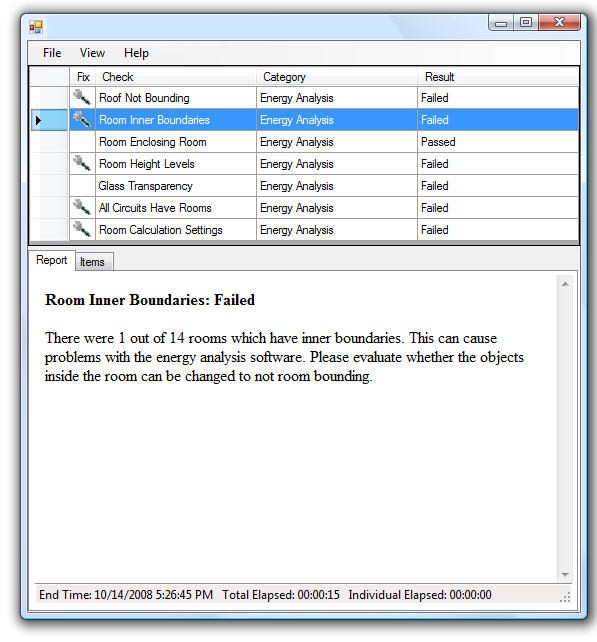Click the application icon in title bar
The image size is (597, 642).
pyautogui.click(x=36, y=27)
